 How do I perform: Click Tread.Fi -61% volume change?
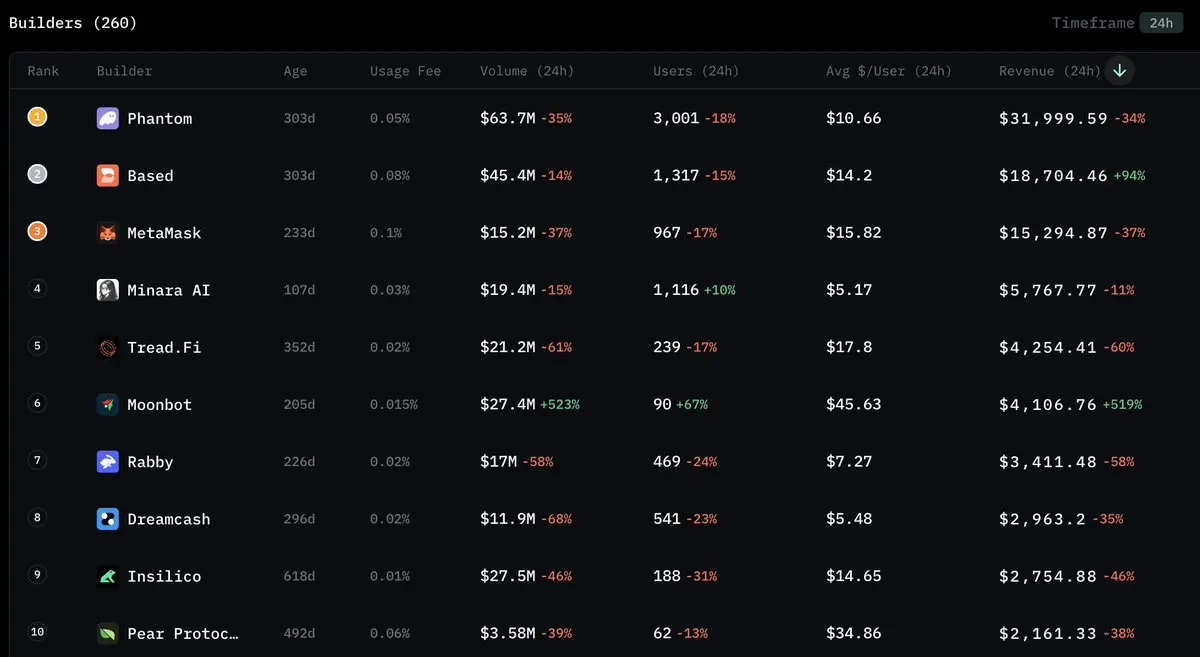coord(556,348)
